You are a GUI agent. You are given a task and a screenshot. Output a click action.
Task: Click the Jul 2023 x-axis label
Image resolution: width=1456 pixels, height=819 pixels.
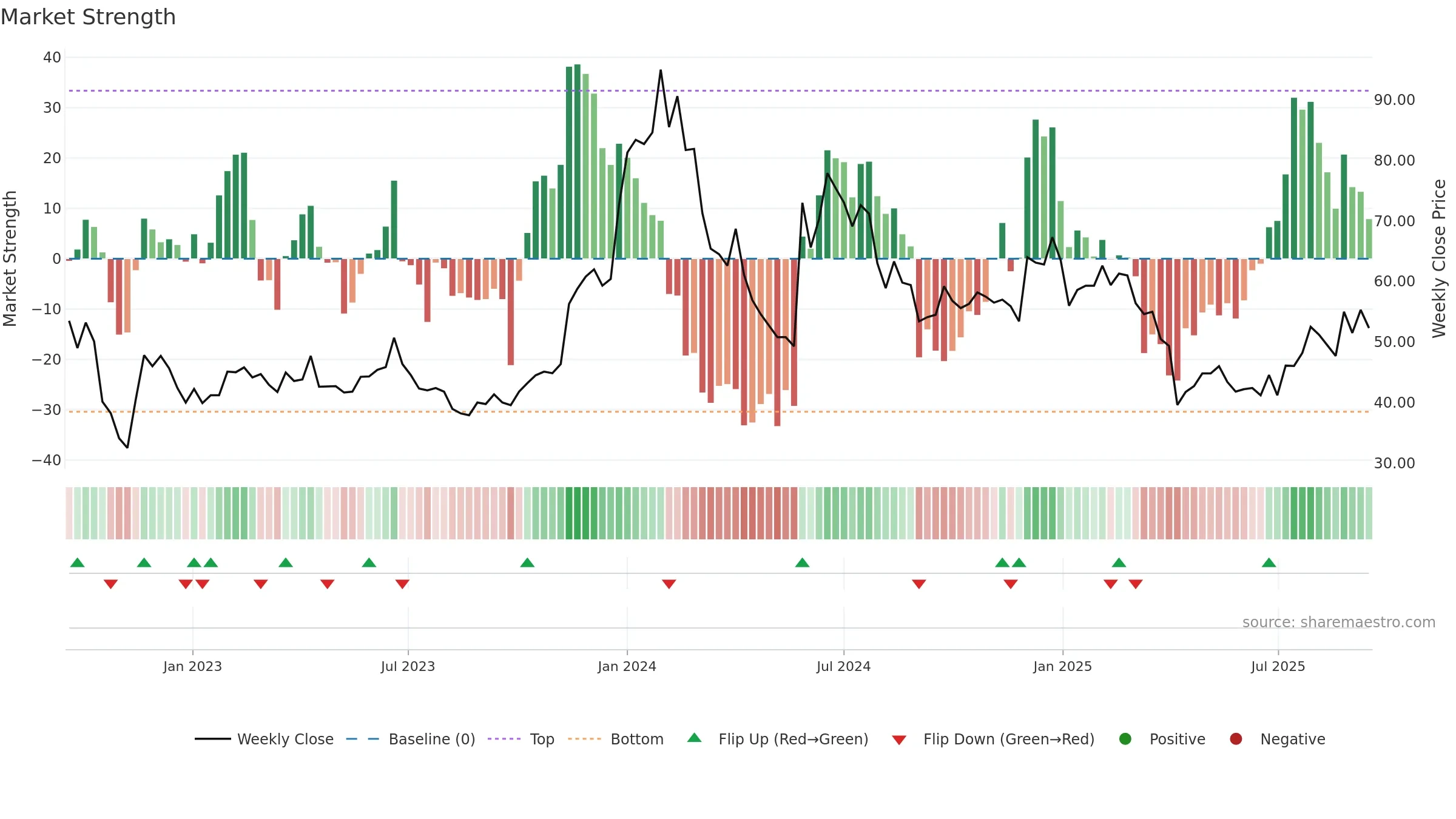click(408, 666)
